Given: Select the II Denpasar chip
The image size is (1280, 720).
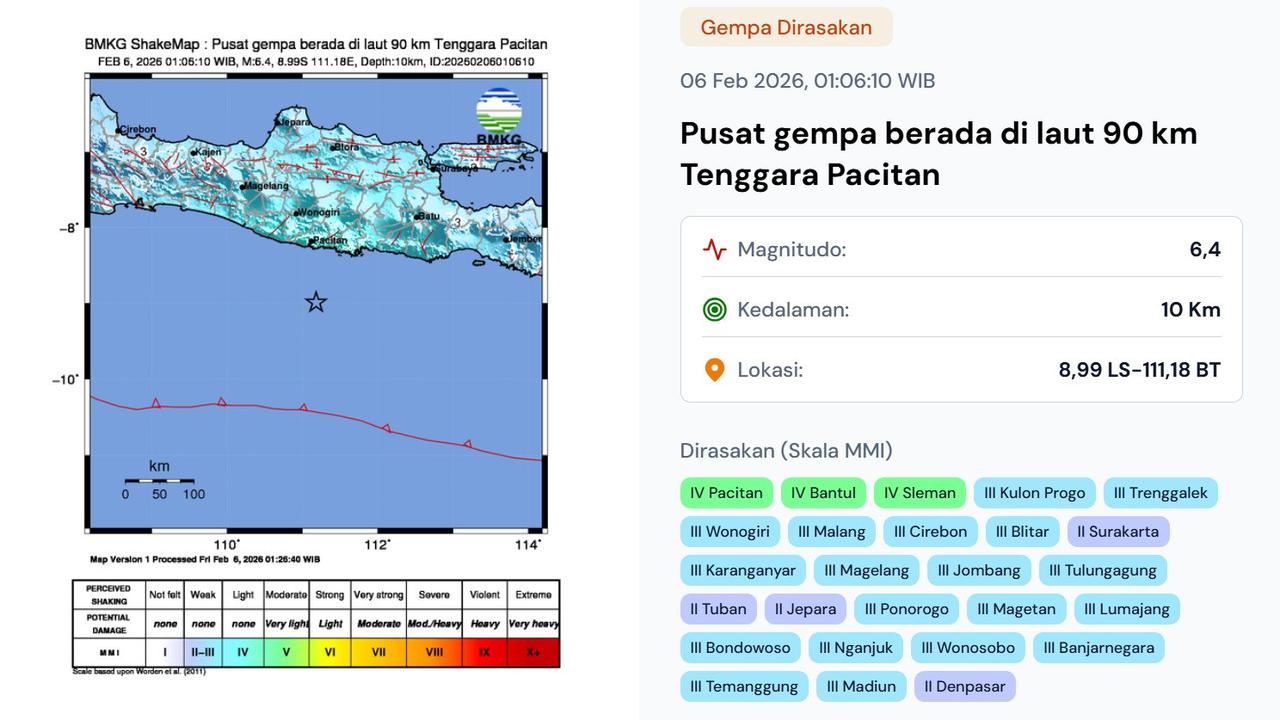Looking at the screenshot, I should pyautogui.click(x=964, y=686).
